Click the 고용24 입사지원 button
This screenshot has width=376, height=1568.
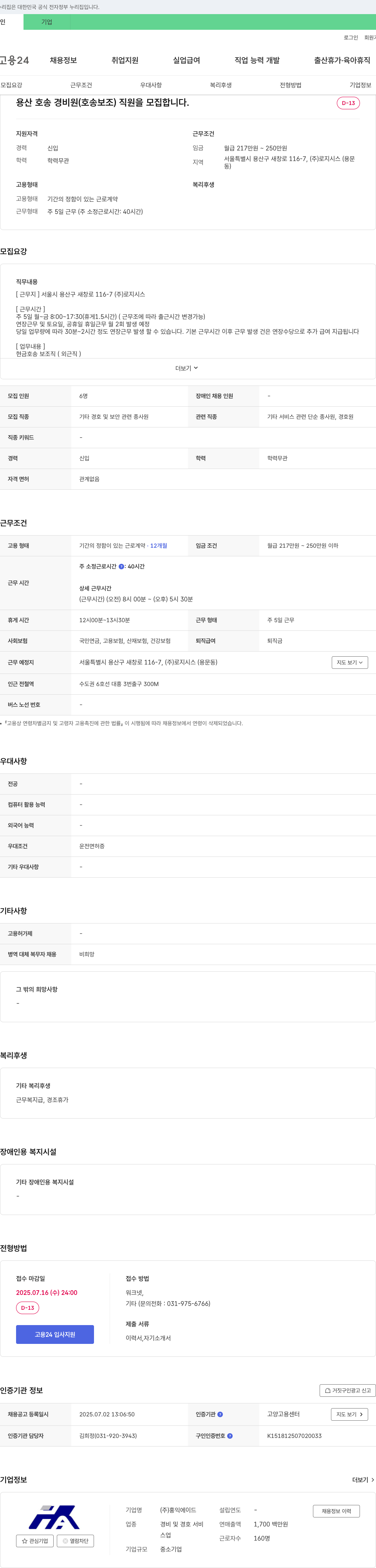(x=55, y=1334)
